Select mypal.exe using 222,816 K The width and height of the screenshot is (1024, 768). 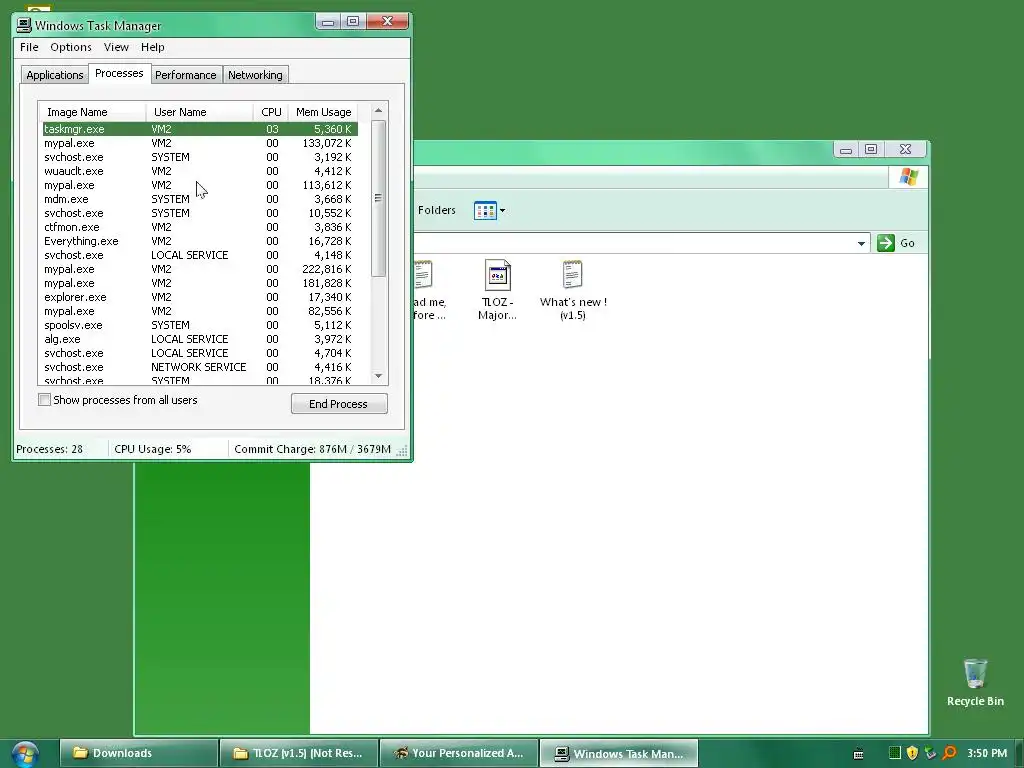(200, 269)
